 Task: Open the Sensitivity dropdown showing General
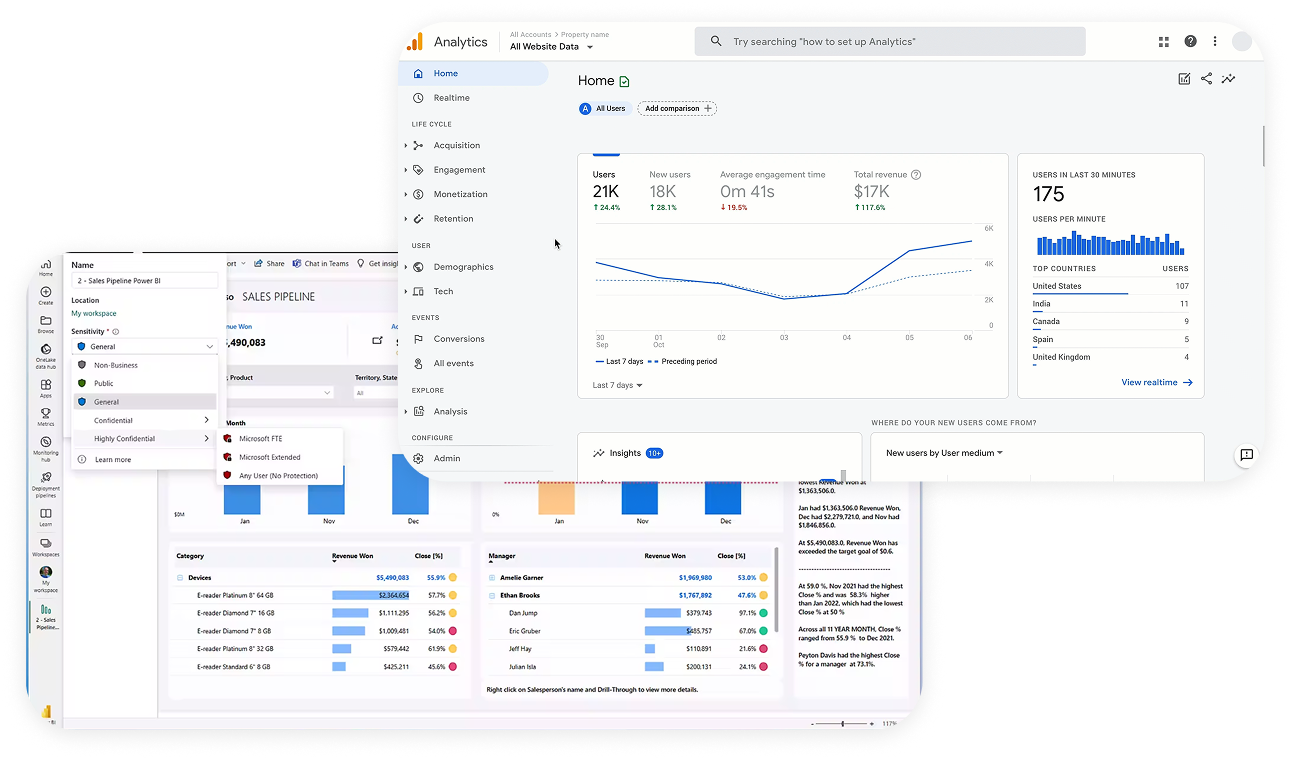point(144,346)
